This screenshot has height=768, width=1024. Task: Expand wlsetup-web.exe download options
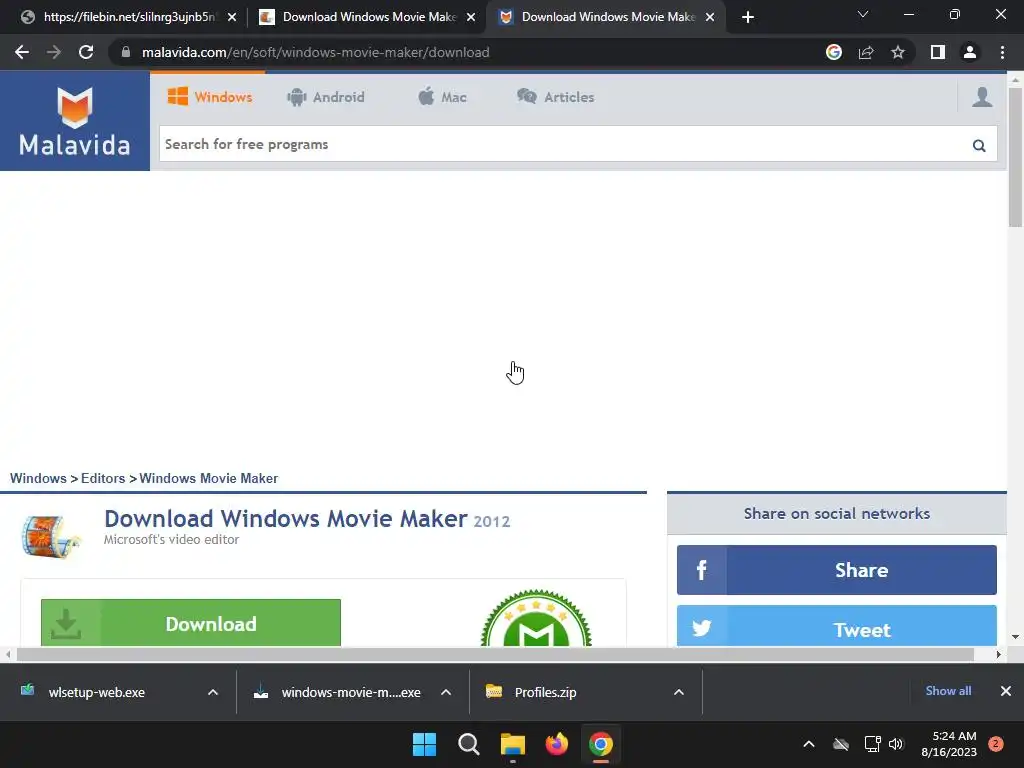click(213, 692)
